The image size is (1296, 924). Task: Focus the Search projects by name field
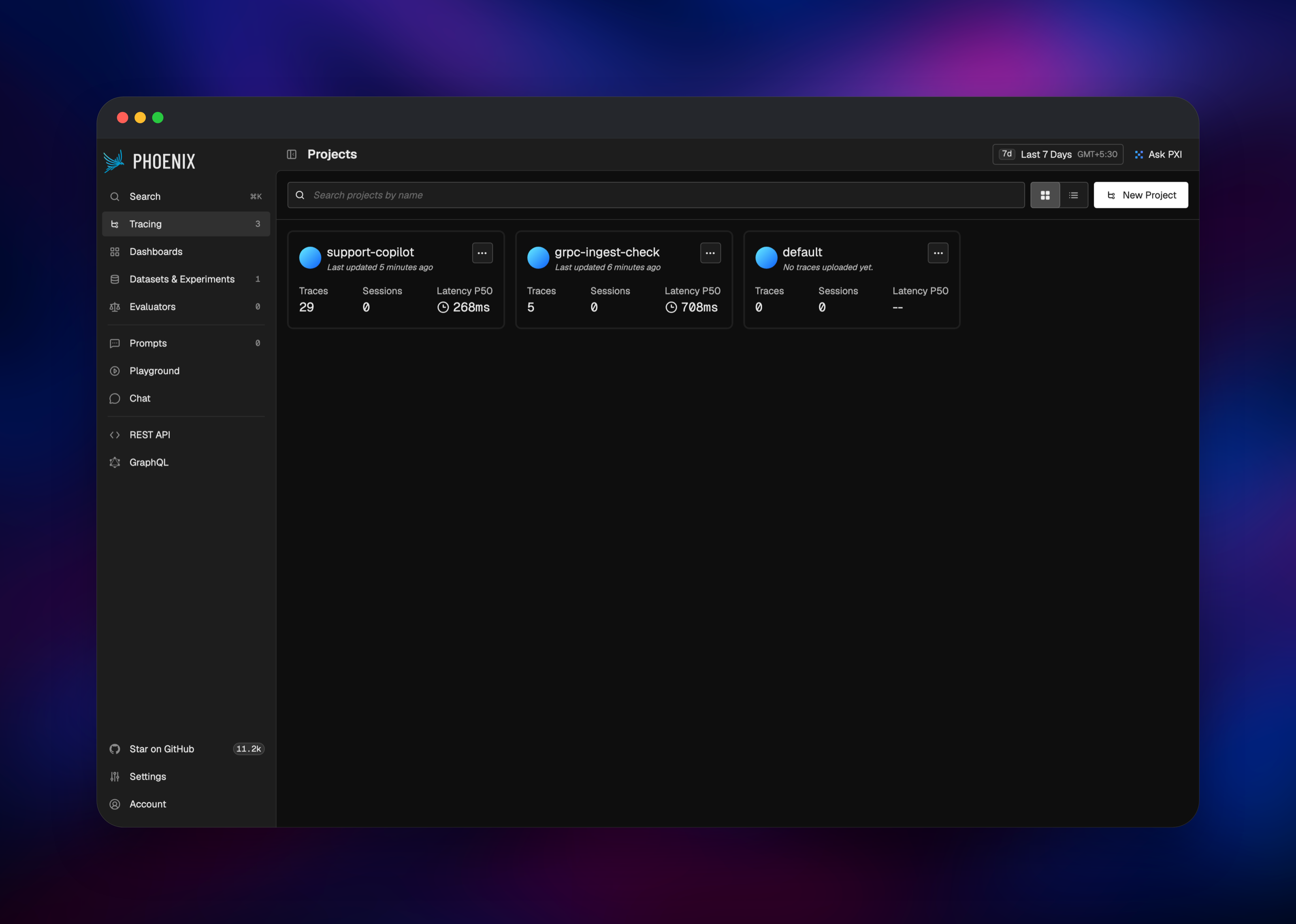pyautogui.click(x=656, y=195)
